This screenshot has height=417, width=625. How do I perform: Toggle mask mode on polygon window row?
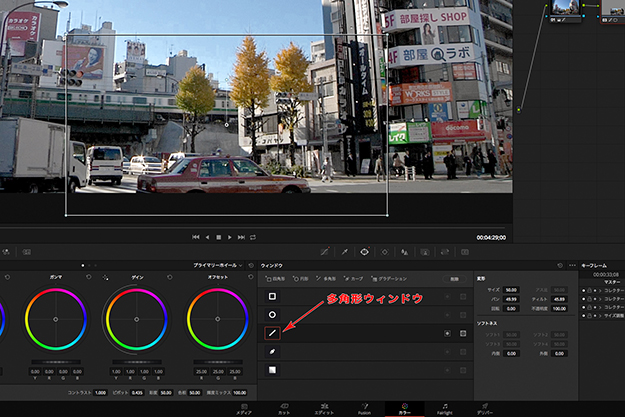tap(463, 333)
